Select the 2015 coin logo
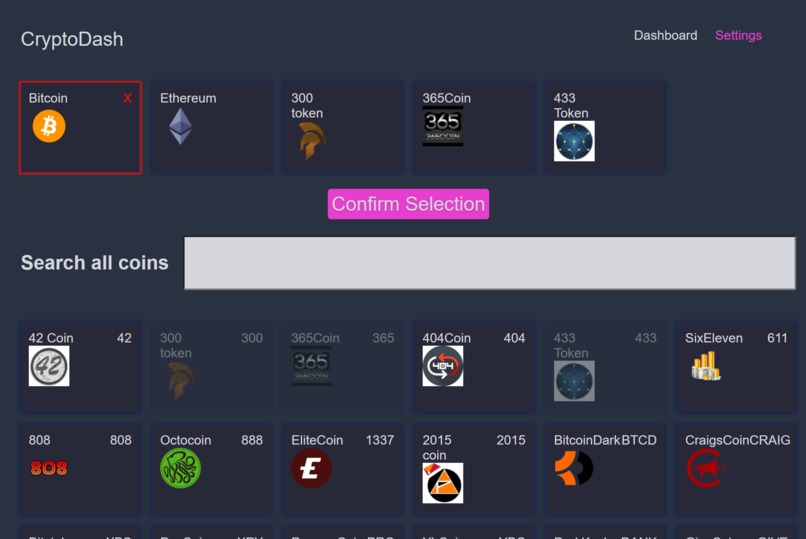This screenshot has width=806, height=539. [443, 483]
